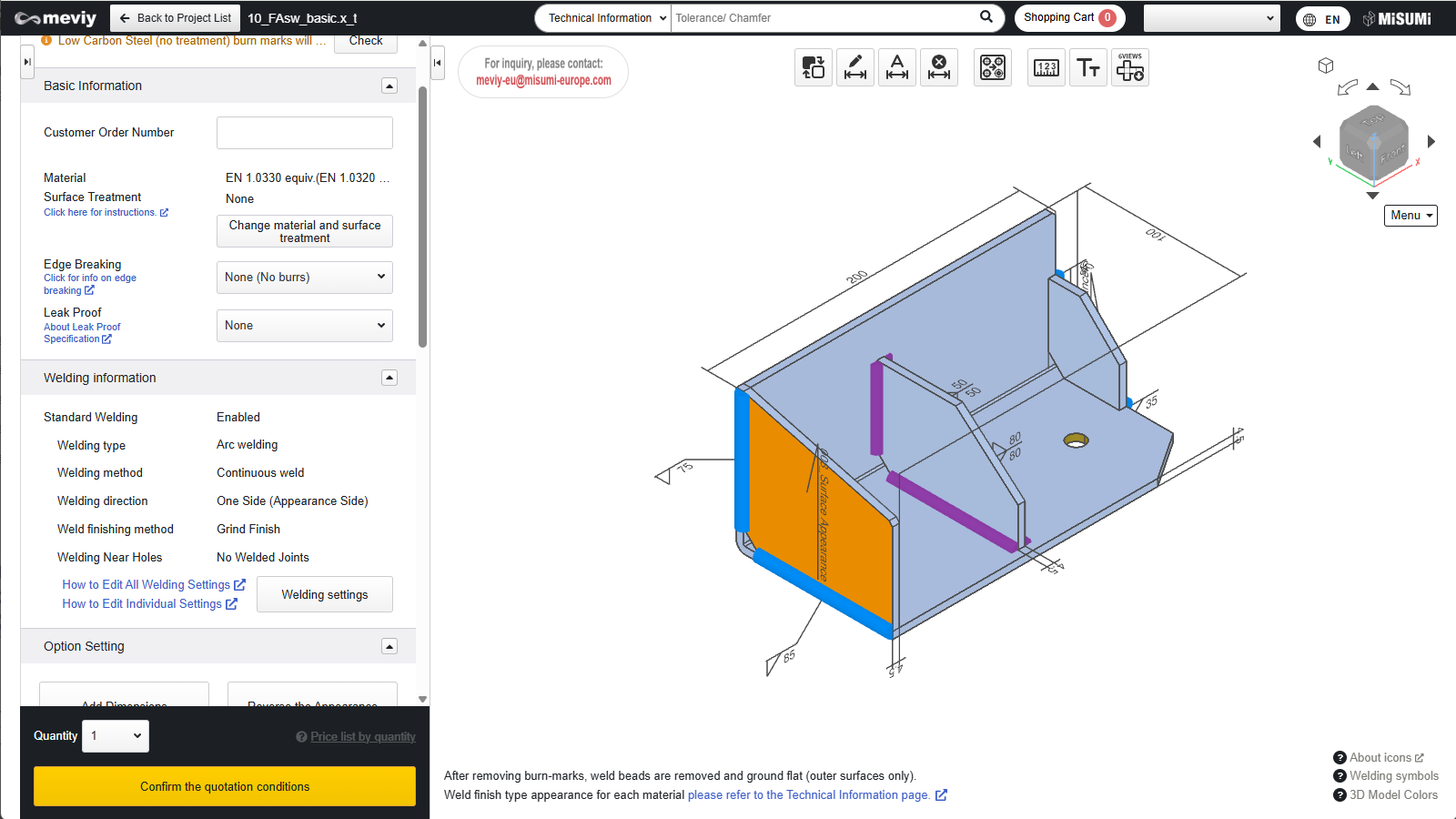Open Price list by quantity link
The height and width of the screenshot is (819, 1456).
point(363,736)
